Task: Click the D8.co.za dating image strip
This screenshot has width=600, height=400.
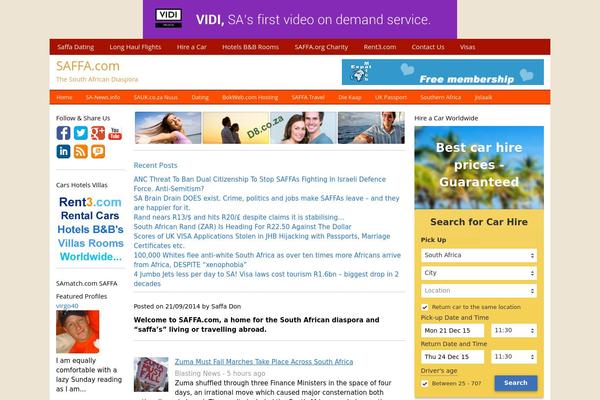Action: coord(270,128)
